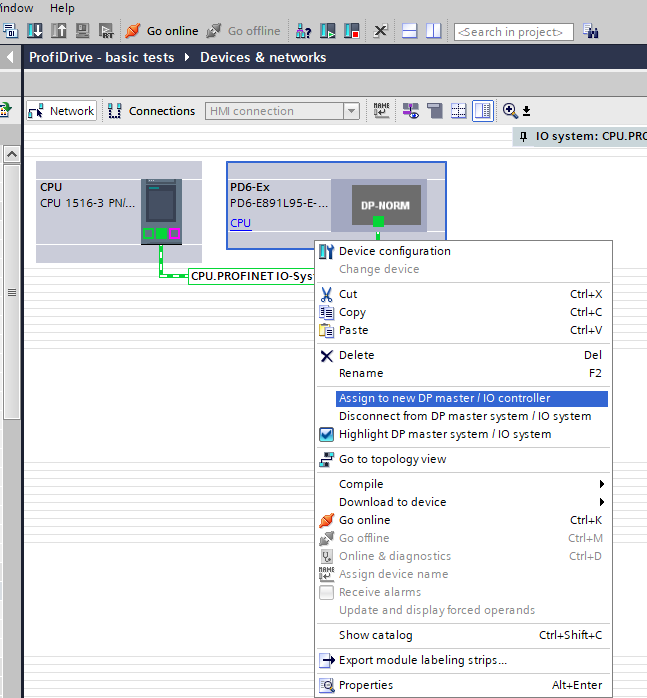Select Device configuration from context menu
This screenshot has height=698, width=647.
(x=394, y=251)
